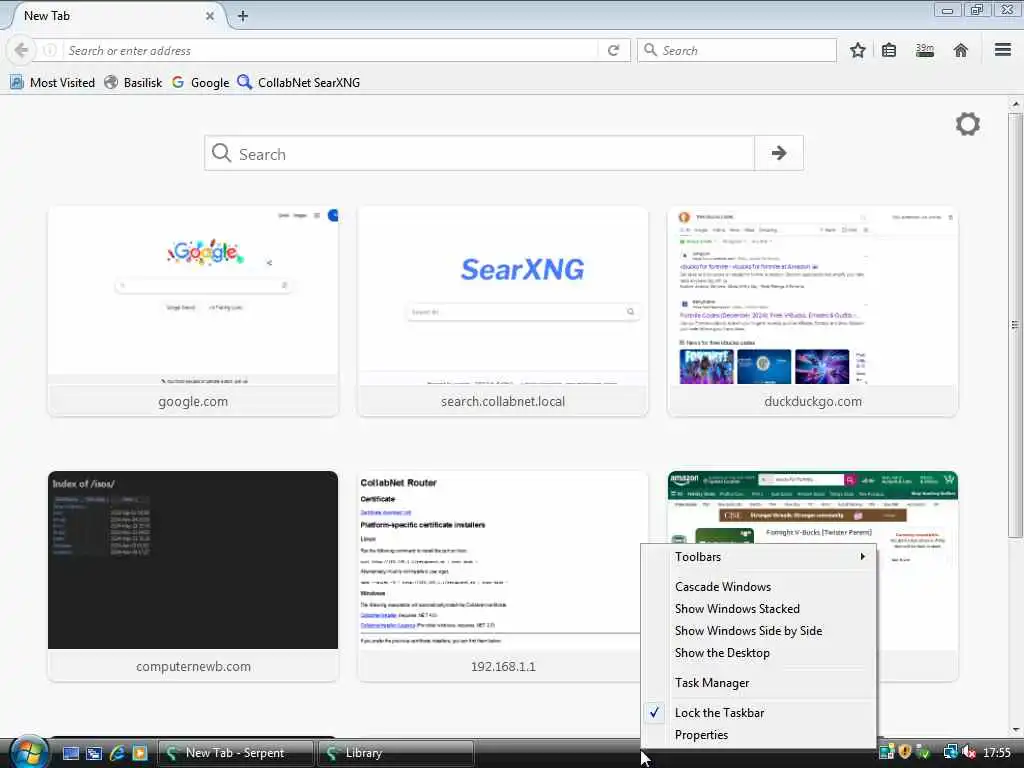
Task: Choose Cascade Windows from context menu
Action: [759, 586]
